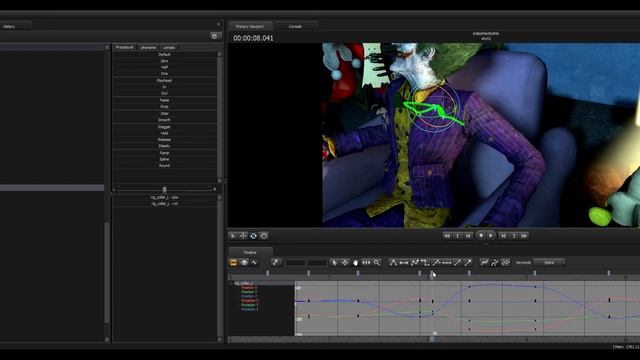Apply the Spline preset in the list
Screen dimensions: 640x360
click(x=164, y=159)
